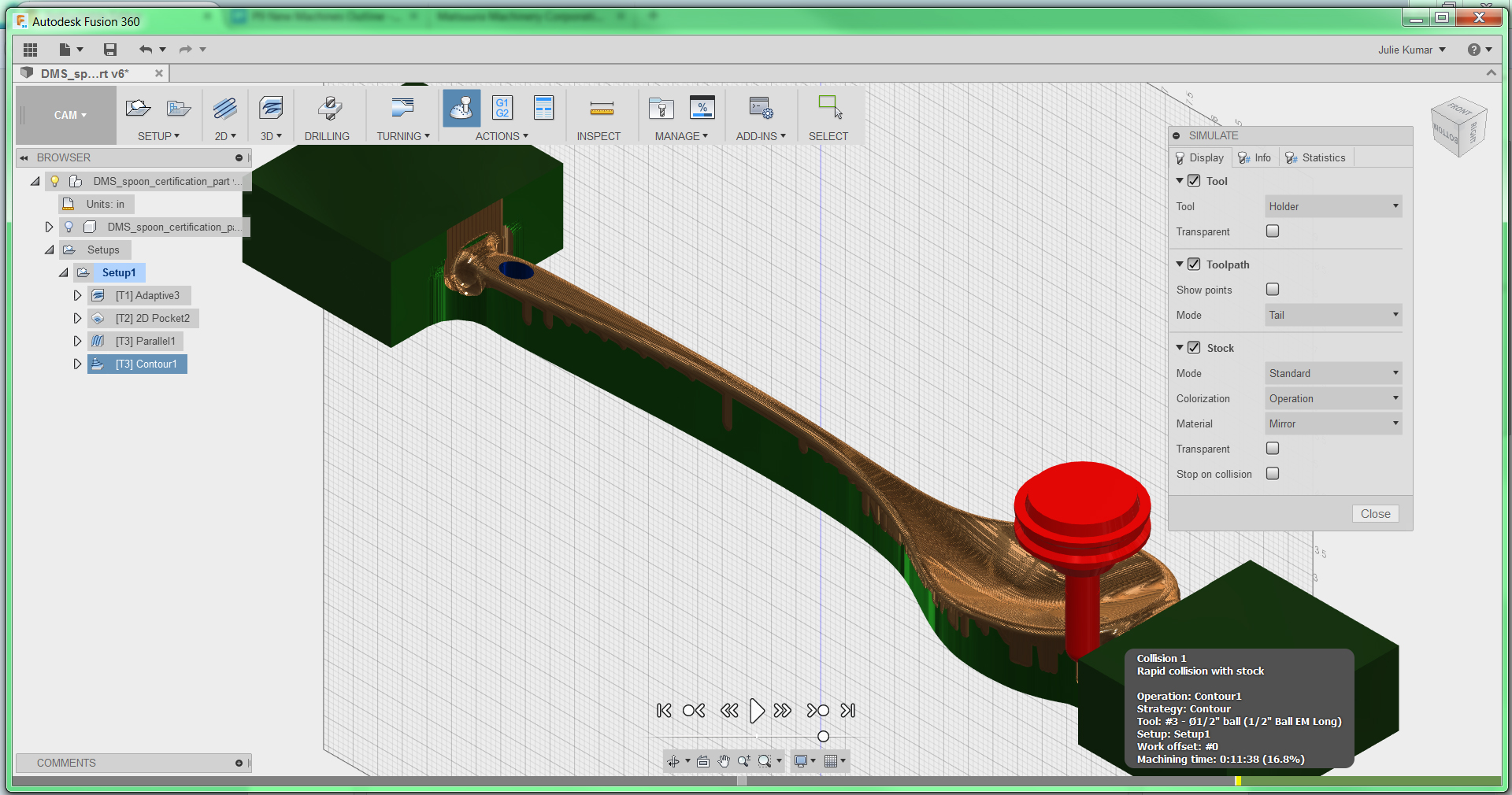Jump to the simulation end
Viewport: 1512px width, 795px height.
click(847, 711)
